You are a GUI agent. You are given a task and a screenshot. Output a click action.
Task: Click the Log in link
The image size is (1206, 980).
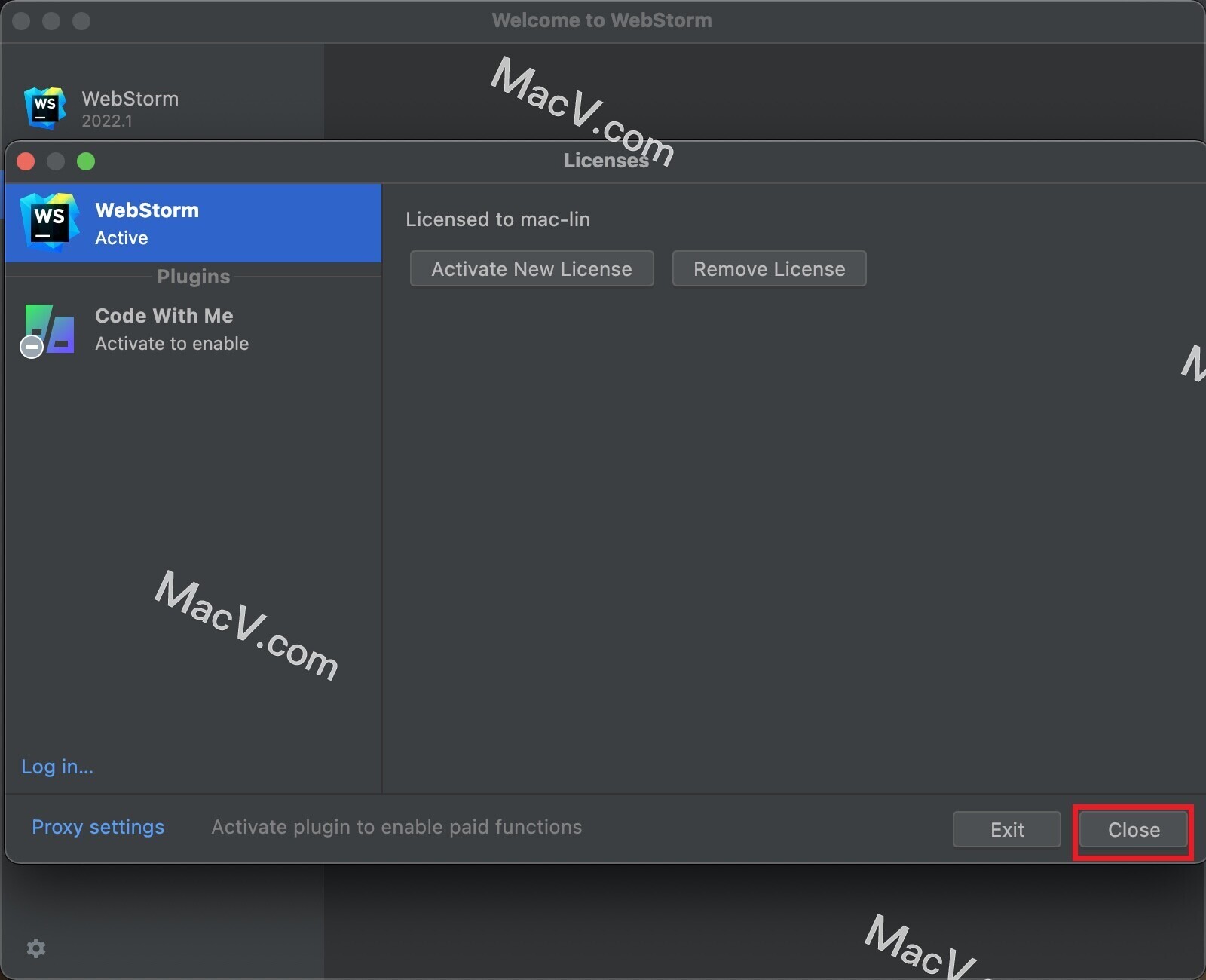coord(57,767)
